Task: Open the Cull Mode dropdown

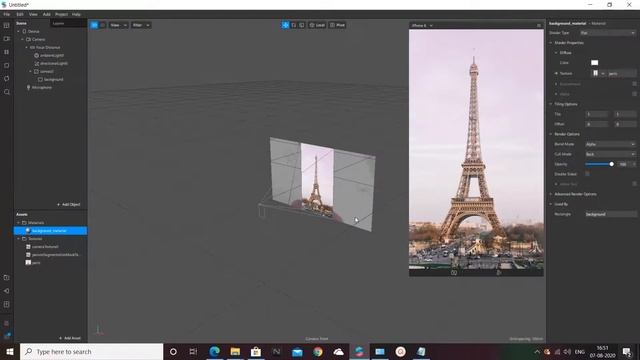Action: pos(610,154)
